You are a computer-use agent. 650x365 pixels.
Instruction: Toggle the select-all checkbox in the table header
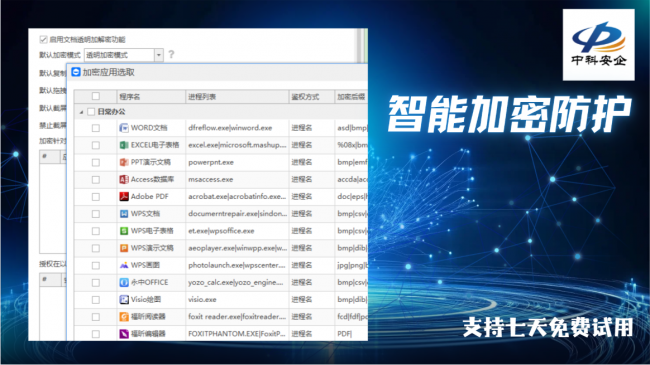(x=96, y=96)
